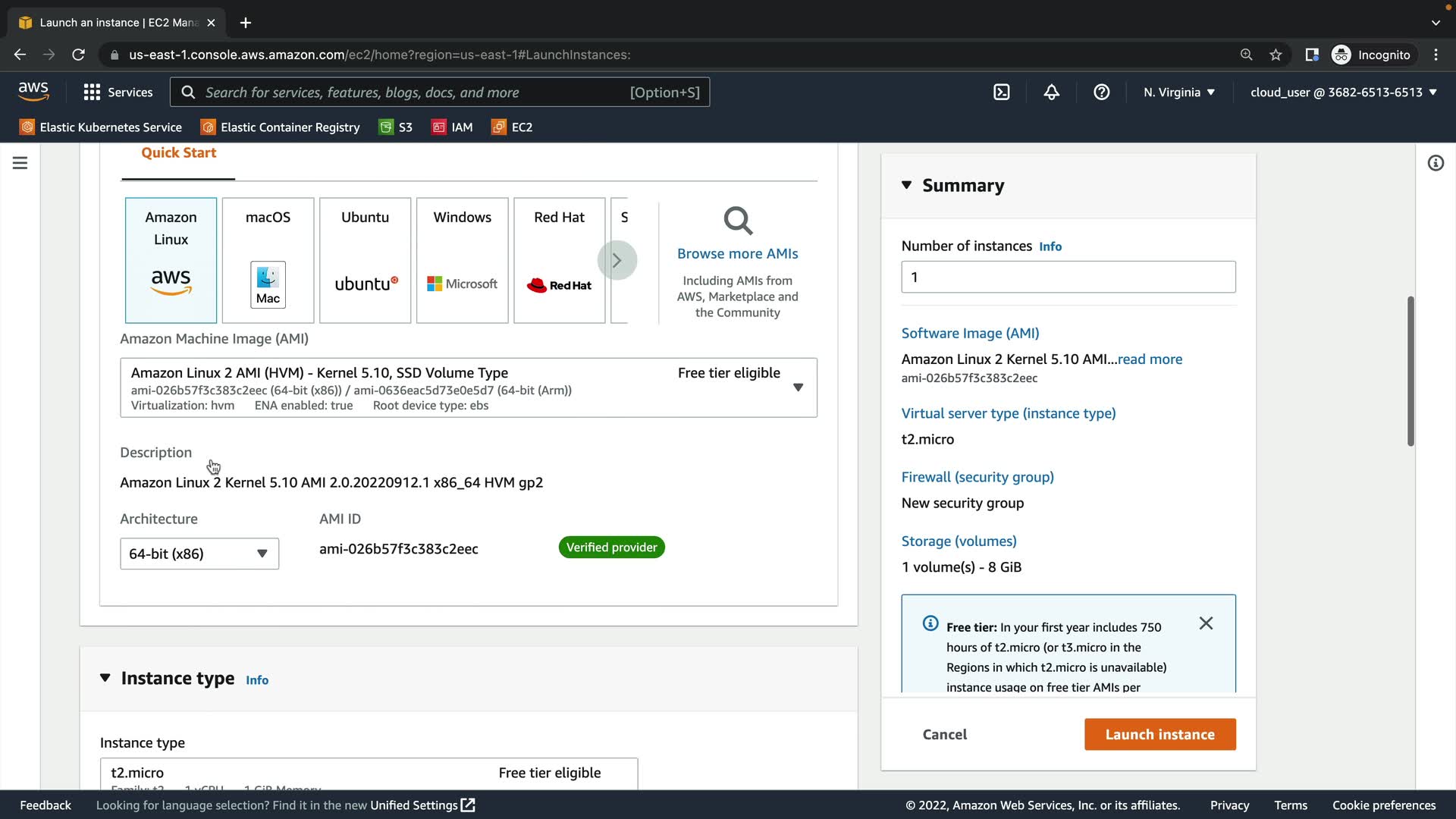Select the Quick Start tab
The image size is (1456, 819).
(178, 153)
